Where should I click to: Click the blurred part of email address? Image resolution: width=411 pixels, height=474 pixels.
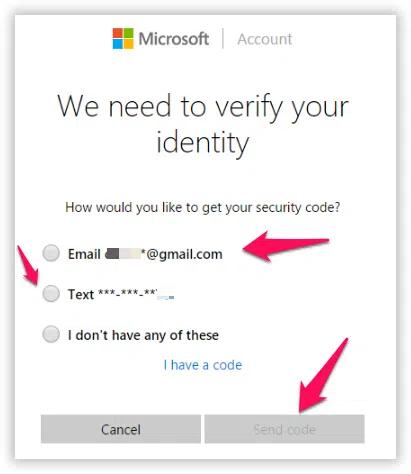click(x=123, y=254)
